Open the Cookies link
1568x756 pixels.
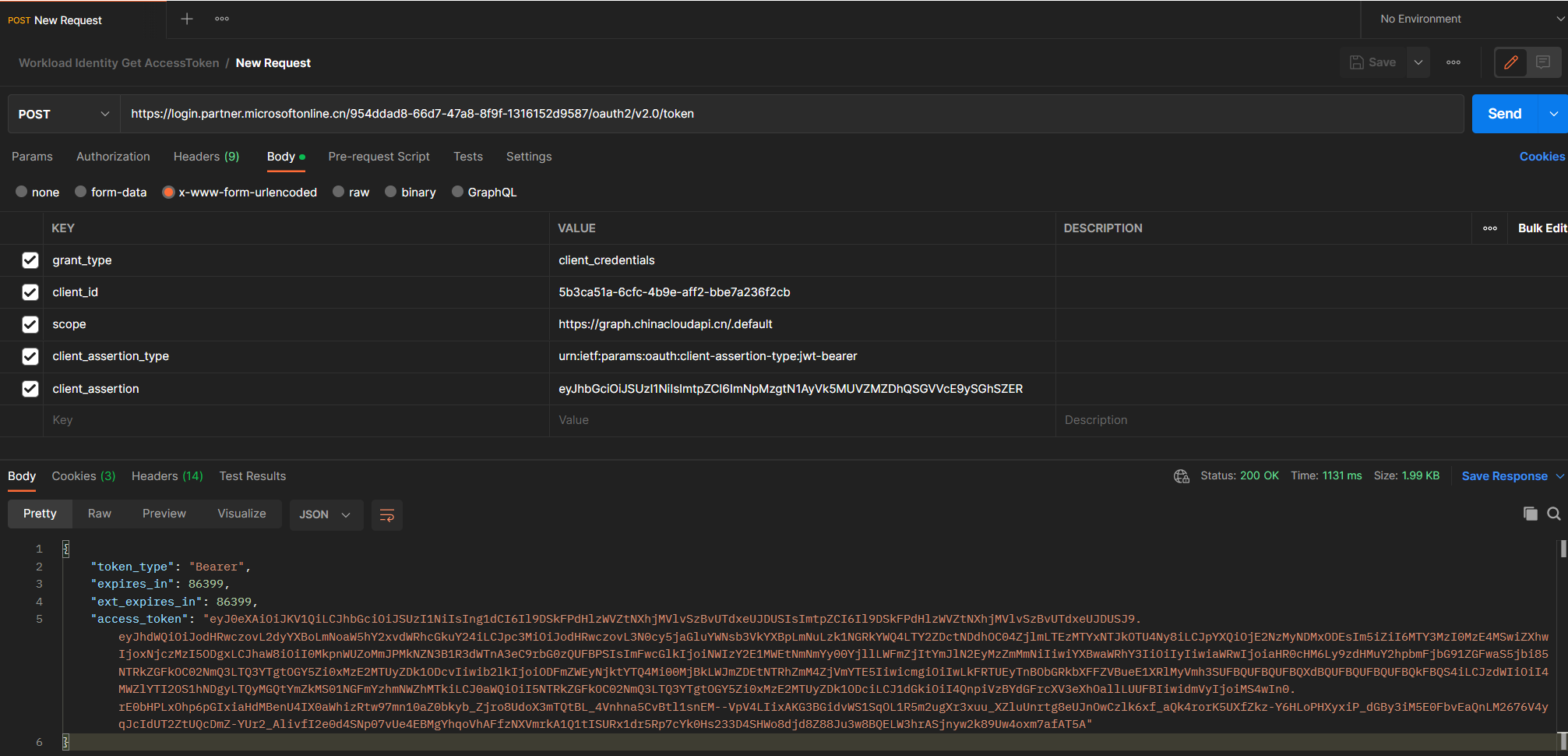tap(1542, 157)
